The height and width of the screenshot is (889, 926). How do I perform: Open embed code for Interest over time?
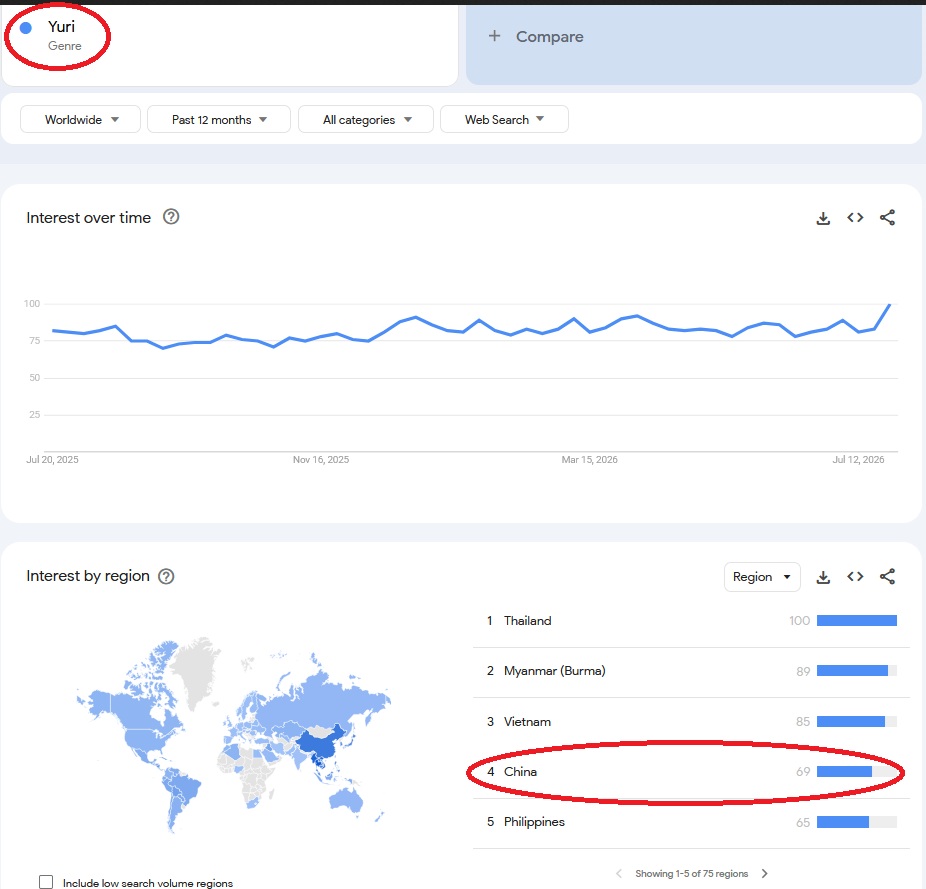855,217
